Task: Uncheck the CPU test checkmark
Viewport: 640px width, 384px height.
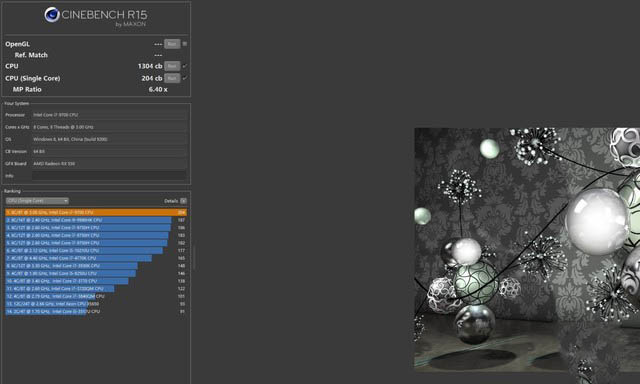Action: (184, 66)
